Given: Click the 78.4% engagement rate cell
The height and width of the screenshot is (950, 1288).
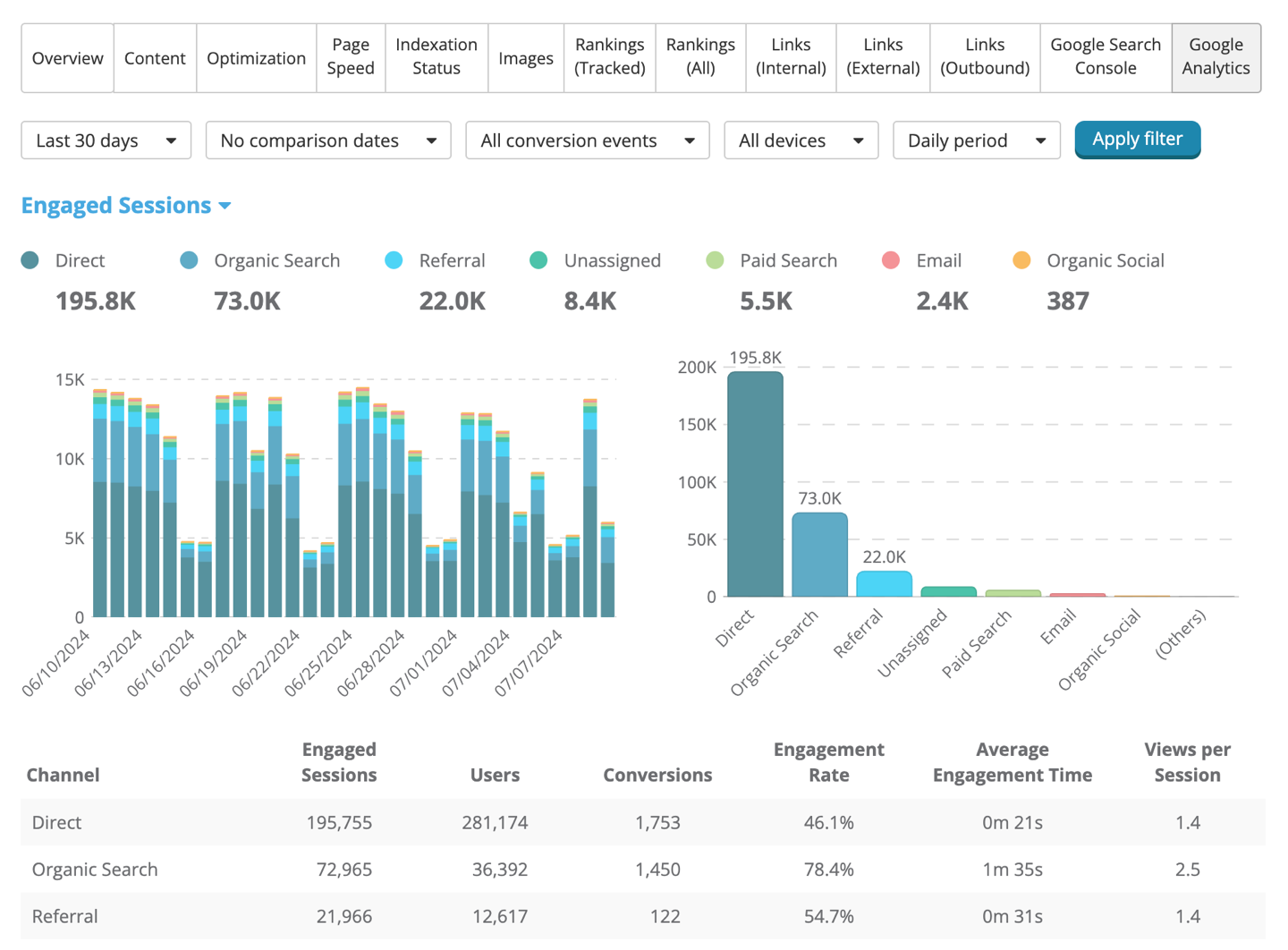Looking at the screenshot, I should 829,869.
